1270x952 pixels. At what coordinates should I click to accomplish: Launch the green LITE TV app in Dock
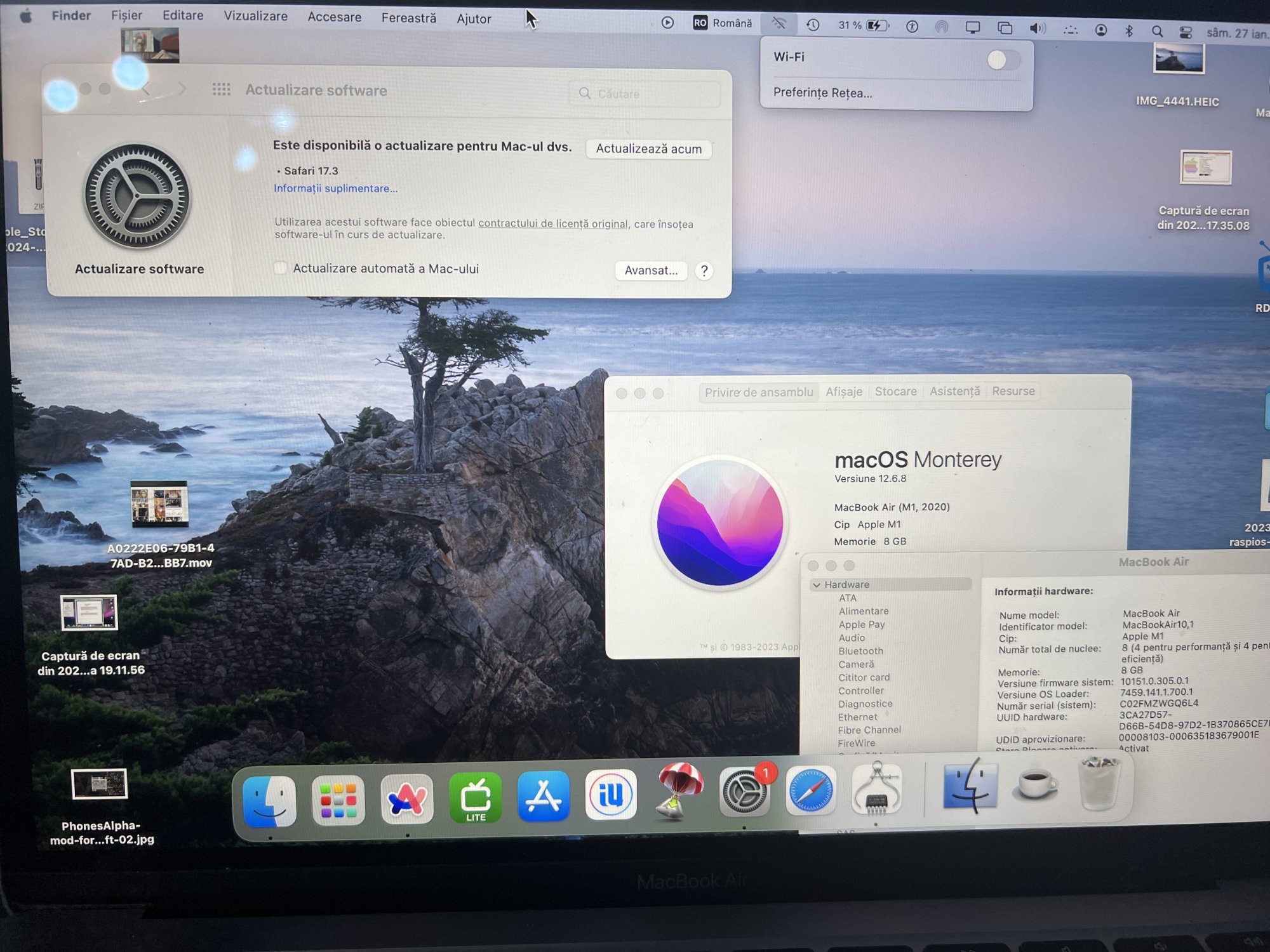(476, 797)
